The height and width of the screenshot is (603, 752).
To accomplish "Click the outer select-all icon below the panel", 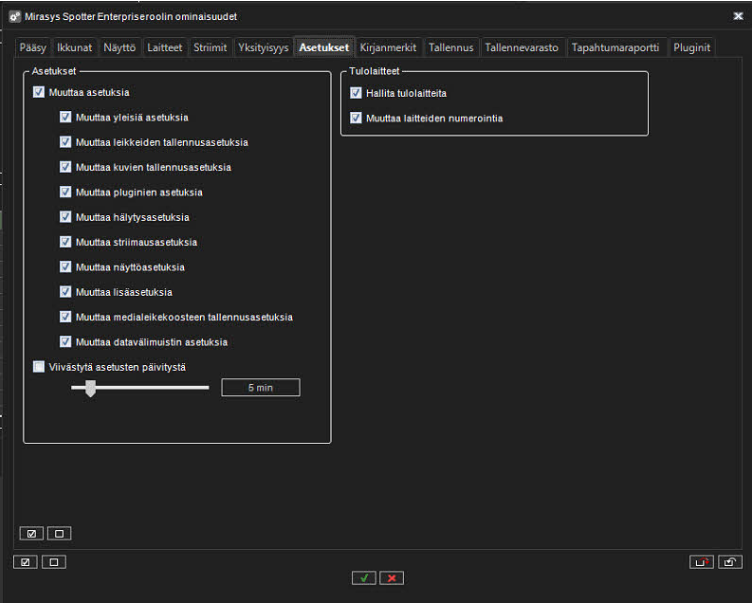I will (x=25, y=562).
